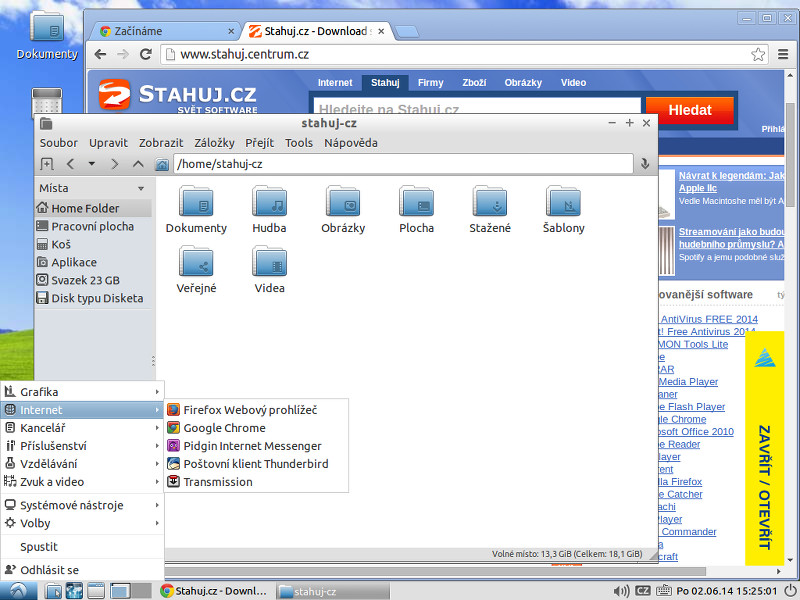Image resolution: width=800 pixels, height=600 pixels.
Task: Open the Flash Player link
Action: point(692,407)
